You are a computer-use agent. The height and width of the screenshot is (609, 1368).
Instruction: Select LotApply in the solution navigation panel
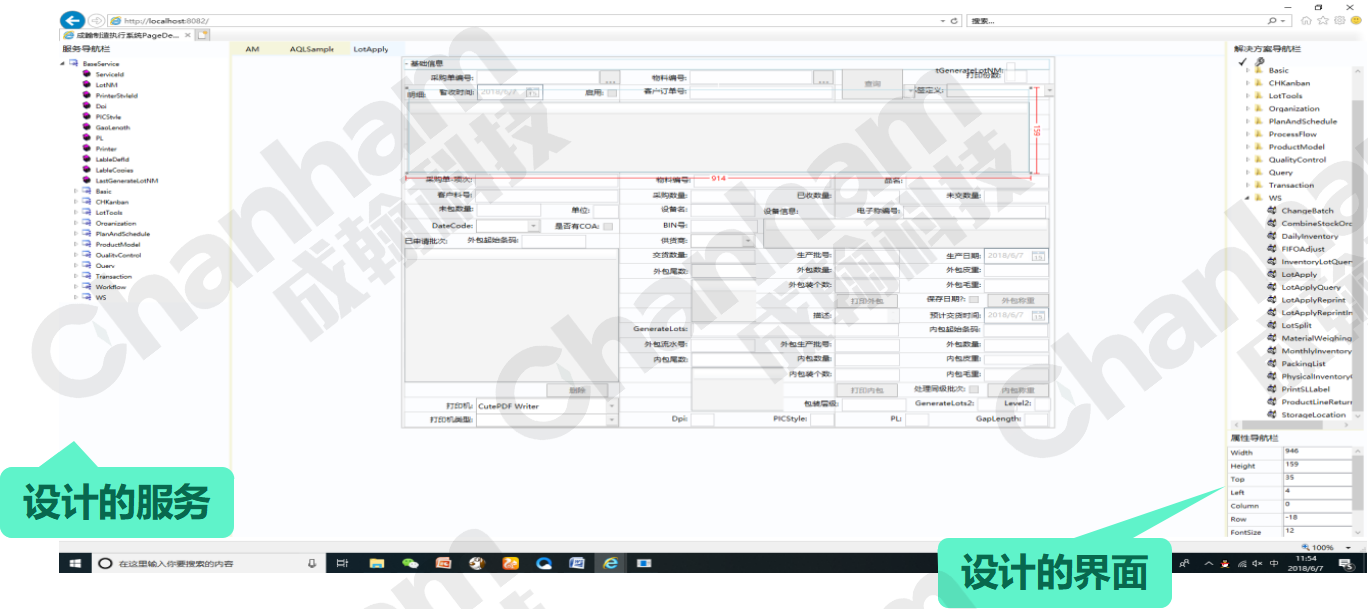pyautogui.click(x=1294, y=274)
